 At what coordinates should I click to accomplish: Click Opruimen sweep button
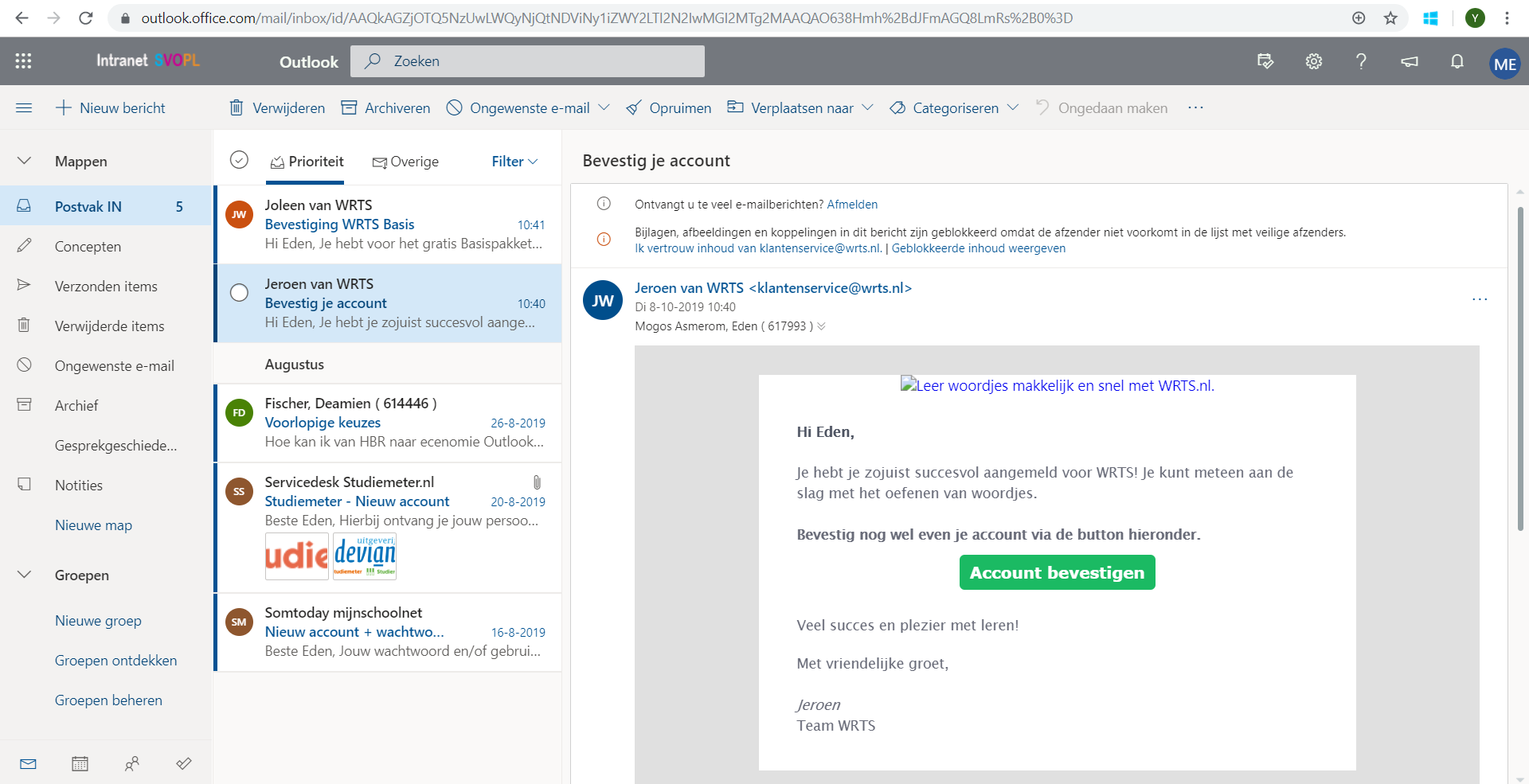tap(669, 107)
